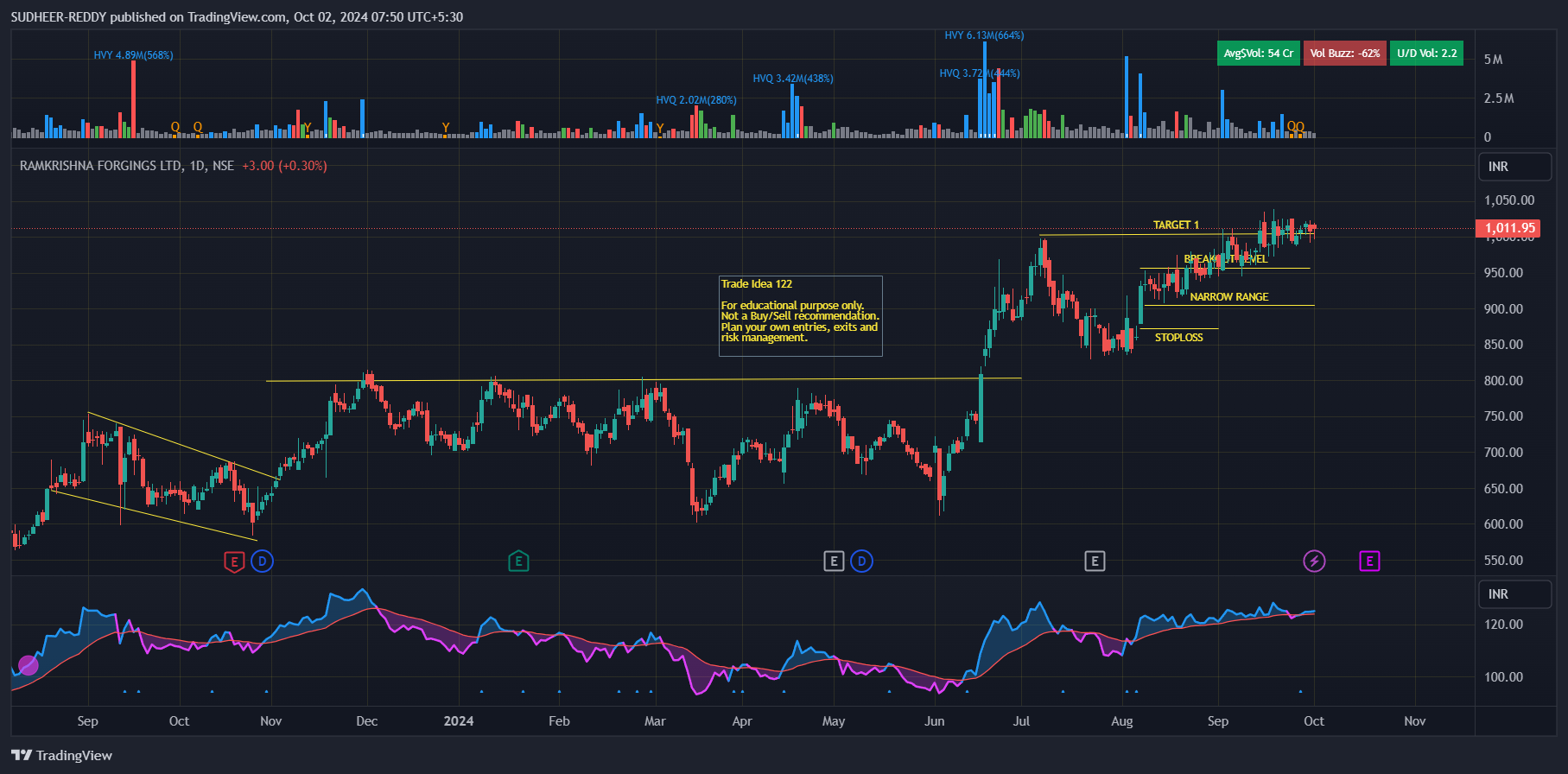
Task: Click the 5M volume axis label
Action: click(1493, 60)
